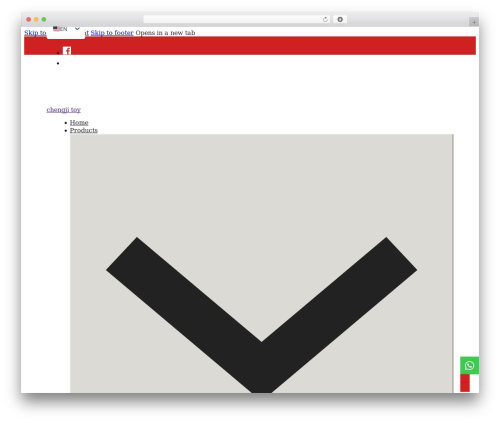This screenshot has width=500, height=423.
Task: Open WhatsApp chat green button
Action: click(469, 365)
